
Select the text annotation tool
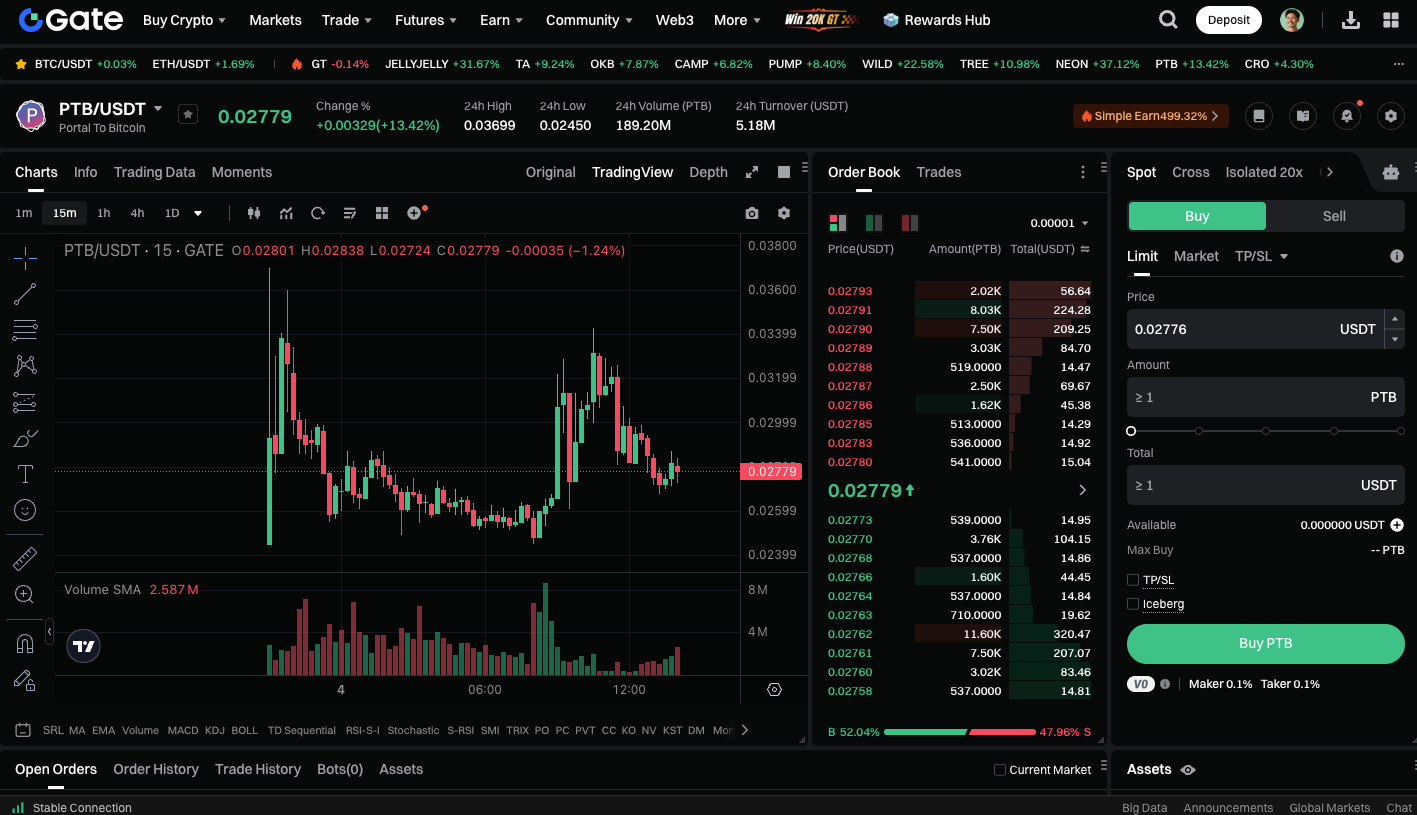point(25,474)
